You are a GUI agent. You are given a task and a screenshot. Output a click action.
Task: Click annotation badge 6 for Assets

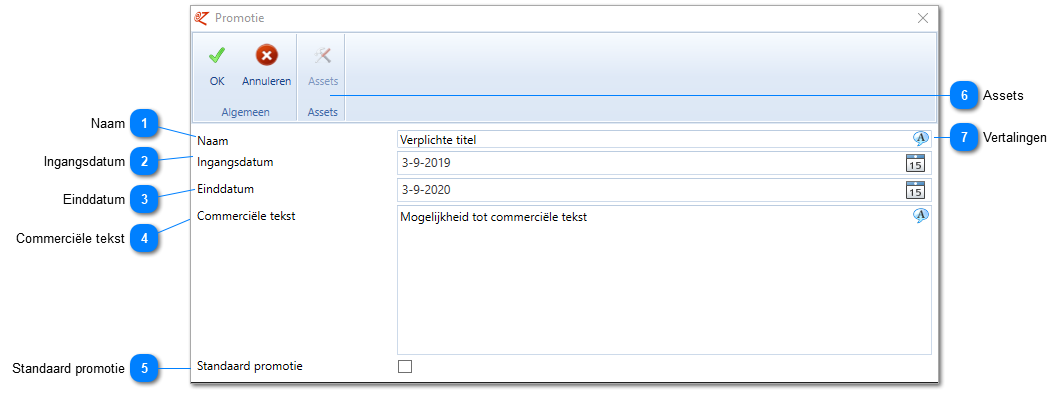[x=963, y=96]
